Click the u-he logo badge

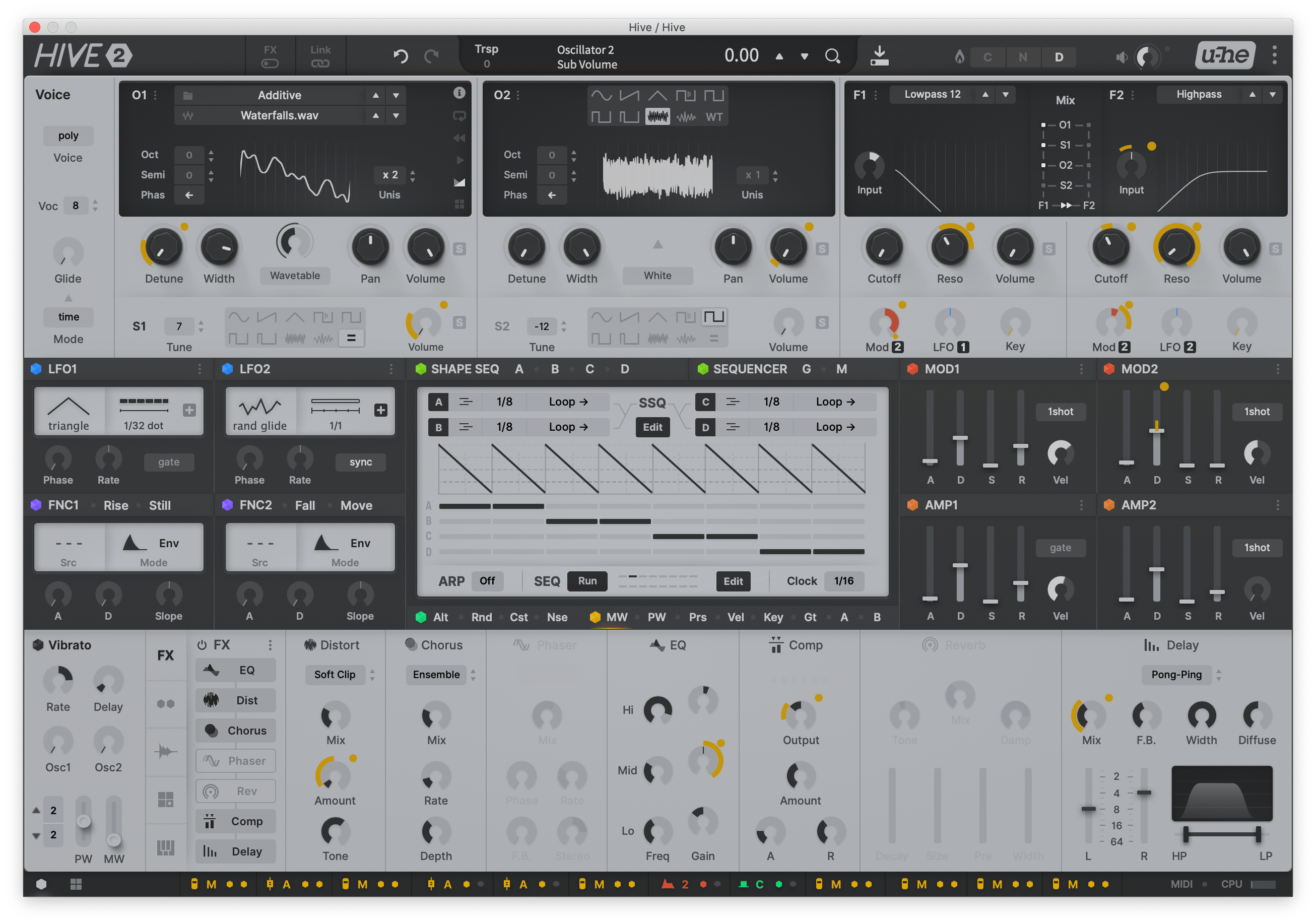pos(1225,55)
